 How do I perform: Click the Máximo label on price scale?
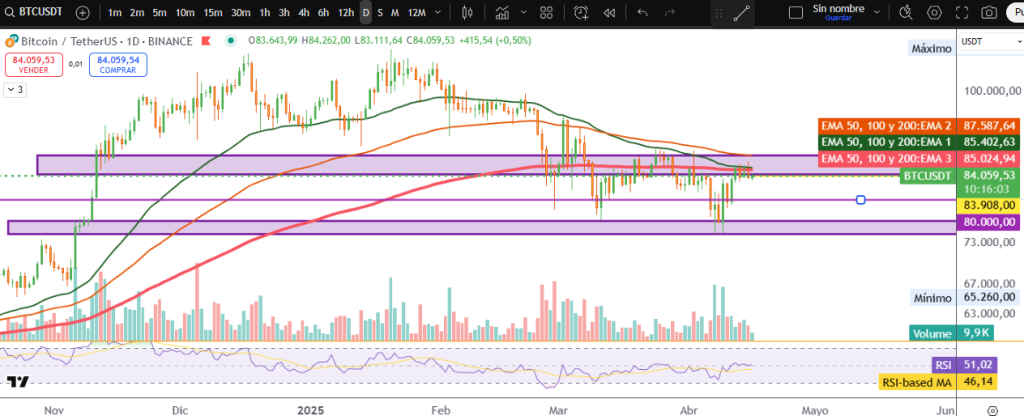pos(932,48)
